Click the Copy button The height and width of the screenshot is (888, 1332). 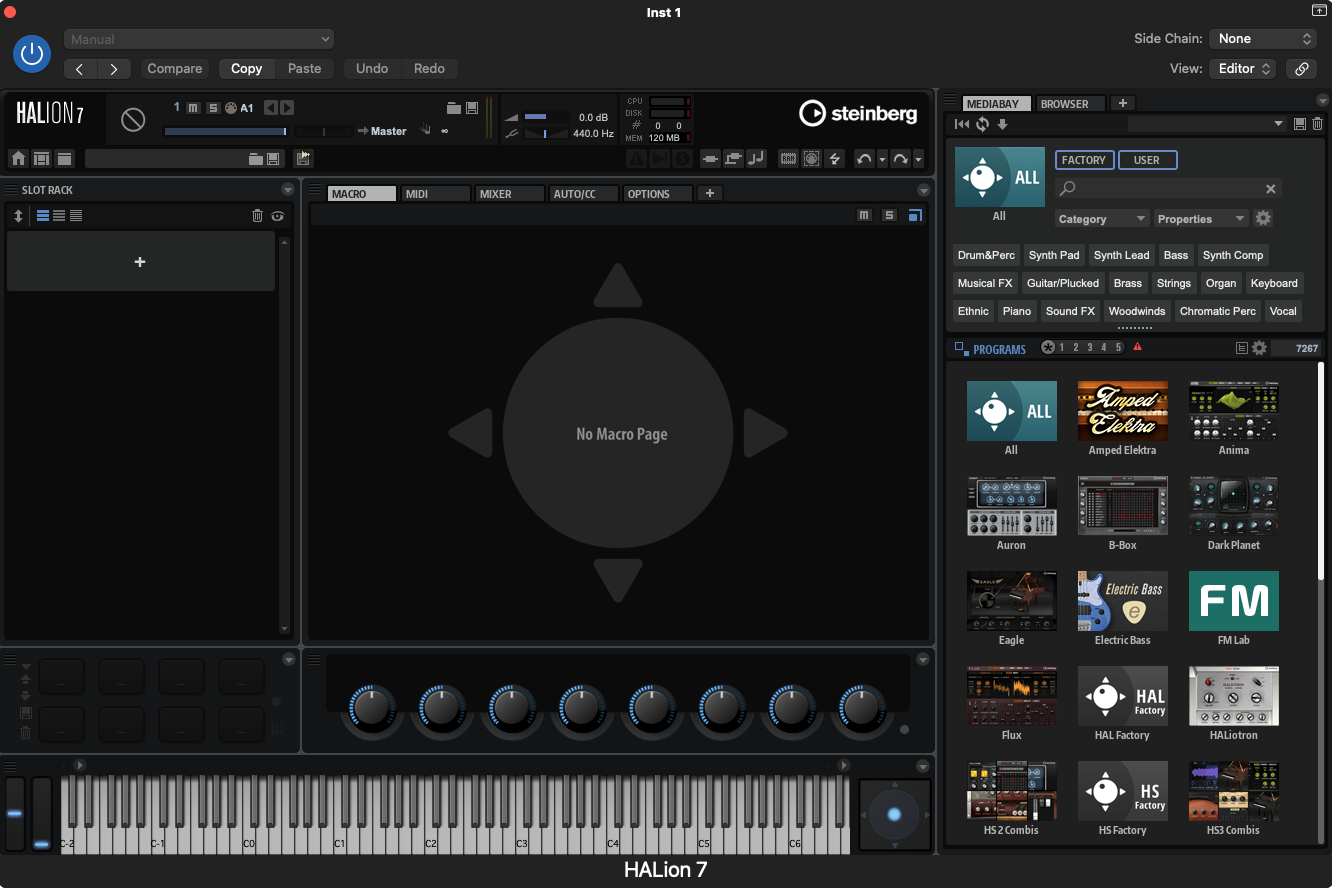[x=246, y=69]
